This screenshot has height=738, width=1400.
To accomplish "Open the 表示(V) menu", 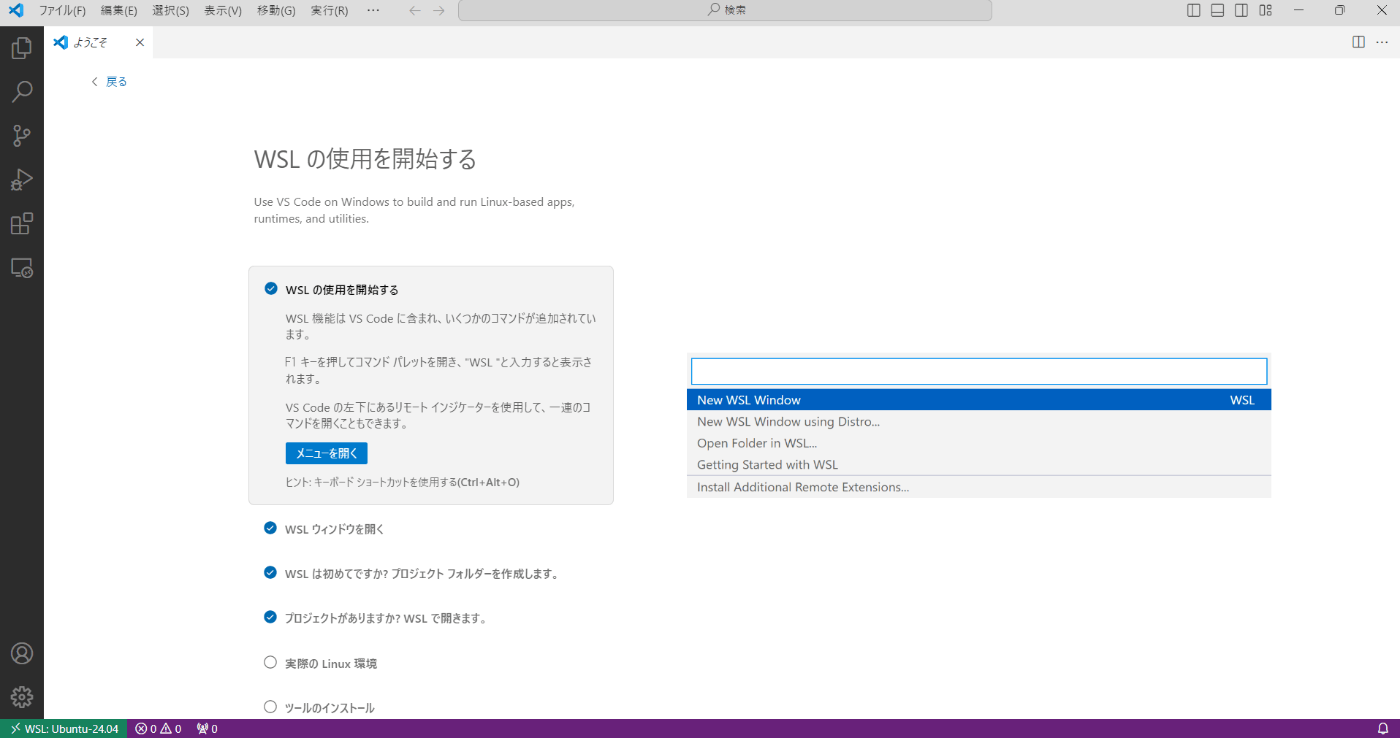I will click(x=223, y=10).
